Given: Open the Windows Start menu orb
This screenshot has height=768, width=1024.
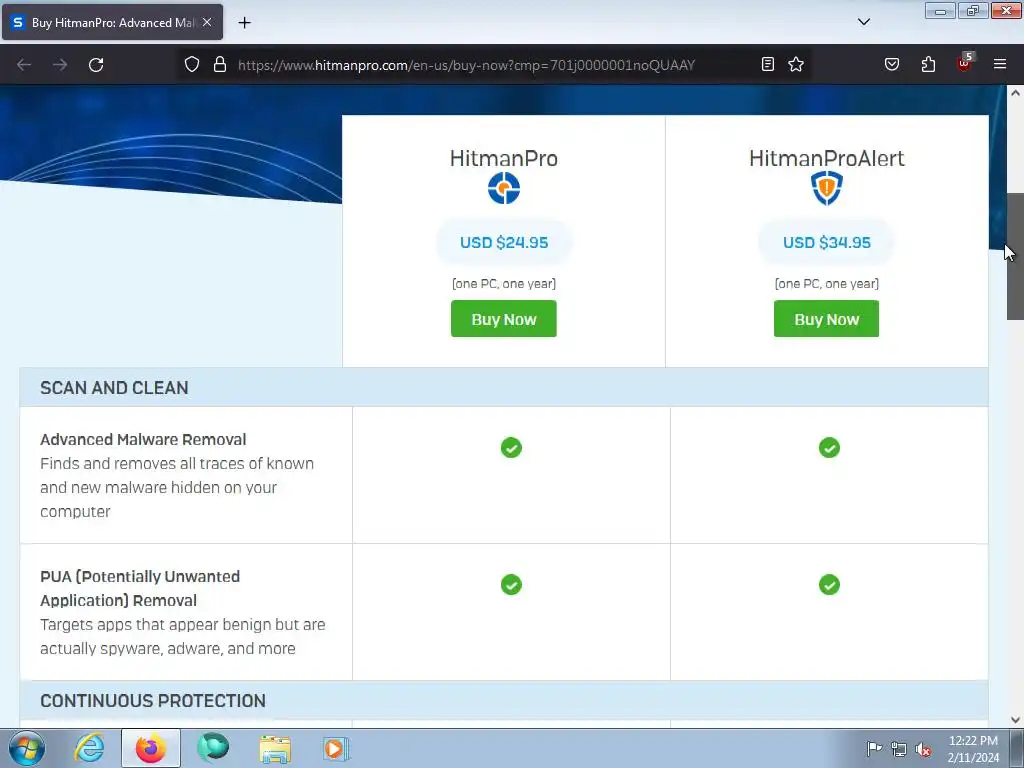Looking at the screenshot, I should coord(27,748).
